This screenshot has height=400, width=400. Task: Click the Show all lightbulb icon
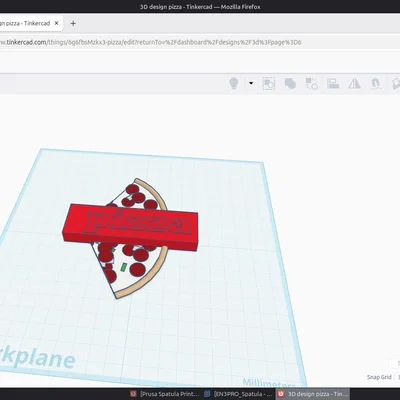[x=234, y=83]
